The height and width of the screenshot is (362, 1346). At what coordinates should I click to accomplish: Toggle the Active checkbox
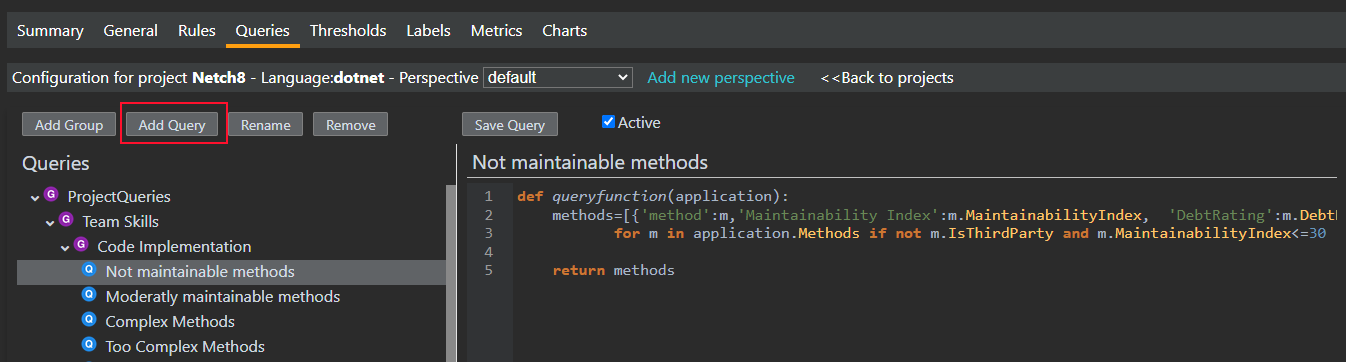(608, 122)
